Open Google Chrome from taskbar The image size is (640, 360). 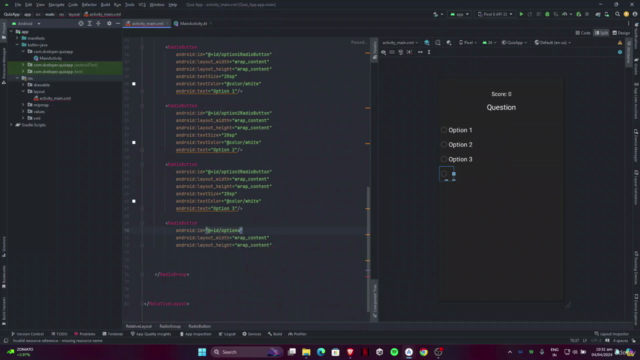424,352
